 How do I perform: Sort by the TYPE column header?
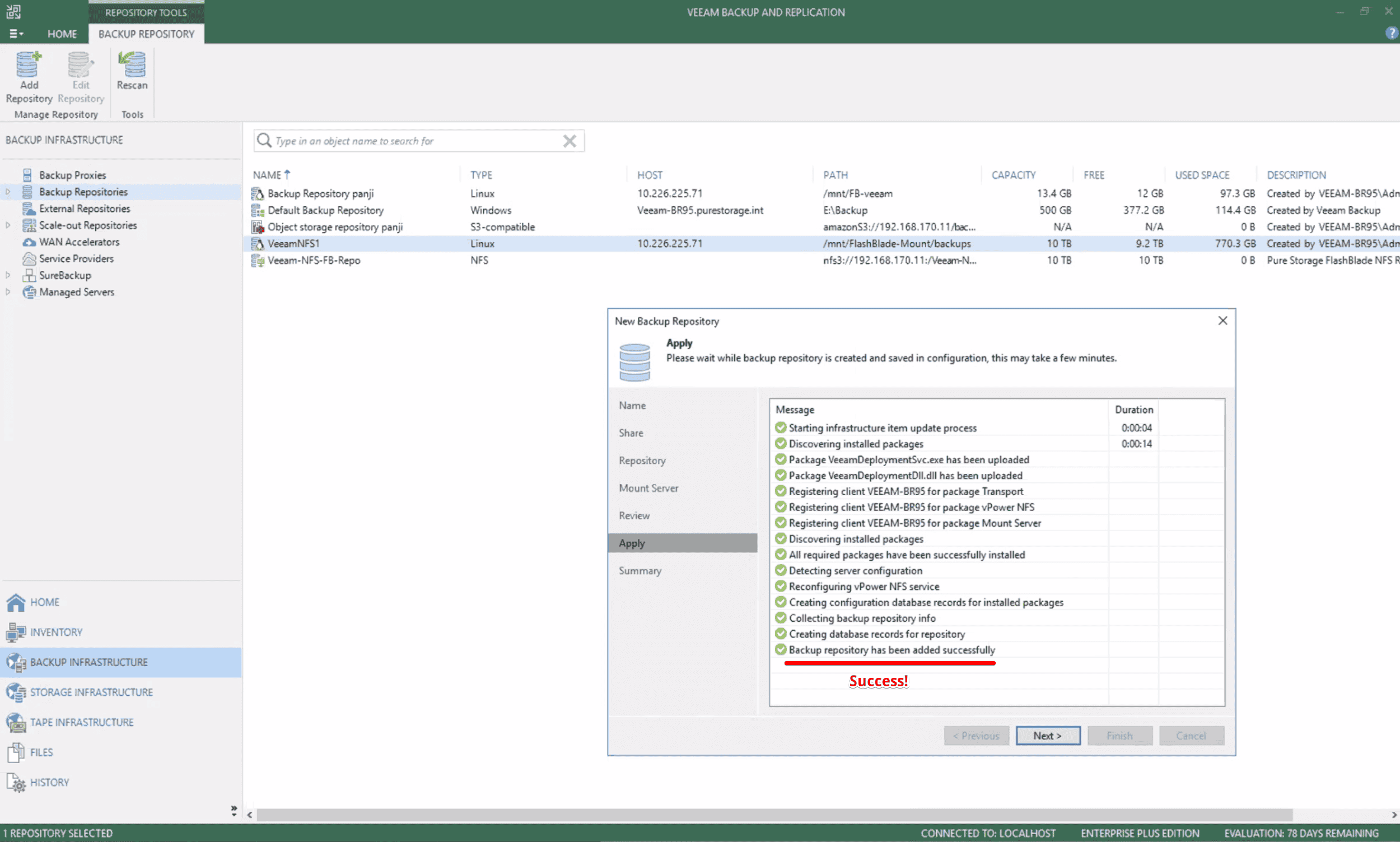481,175
